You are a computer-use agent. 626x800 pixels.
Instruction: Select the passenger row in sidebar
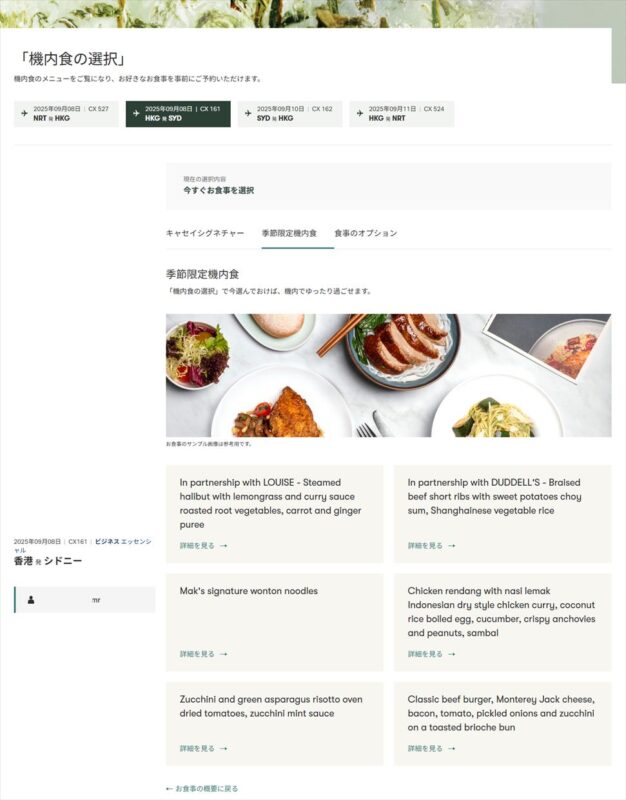(85, 599)
